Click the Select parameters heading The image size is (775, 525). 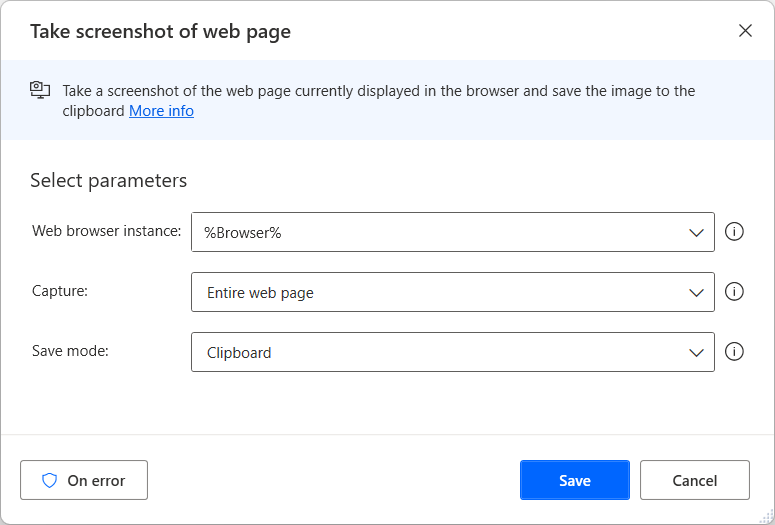(x=109, y=180)
